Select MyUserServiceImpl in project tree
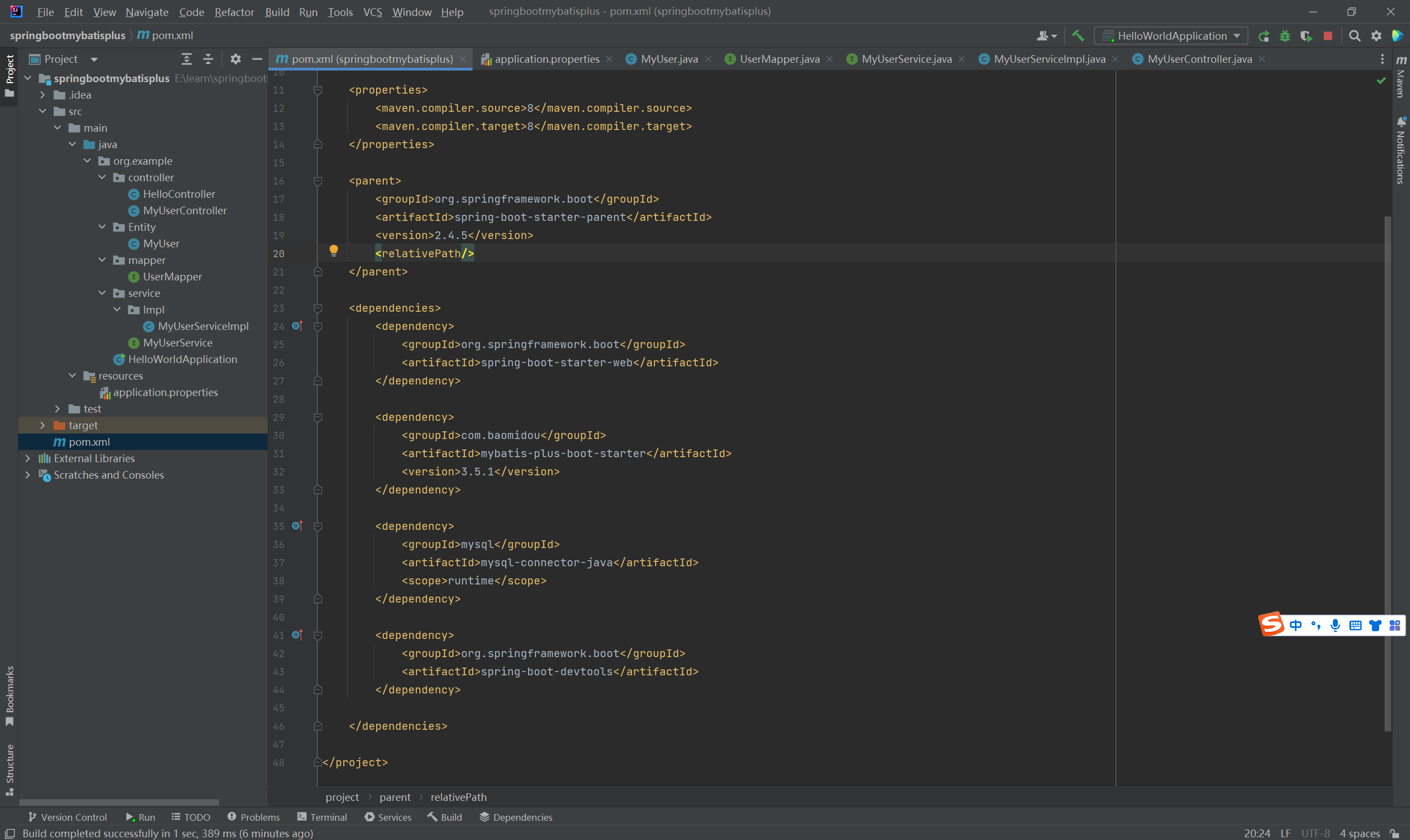This screenshot has width=1410, height=840. pyautogui.click(x=203, y=326)
